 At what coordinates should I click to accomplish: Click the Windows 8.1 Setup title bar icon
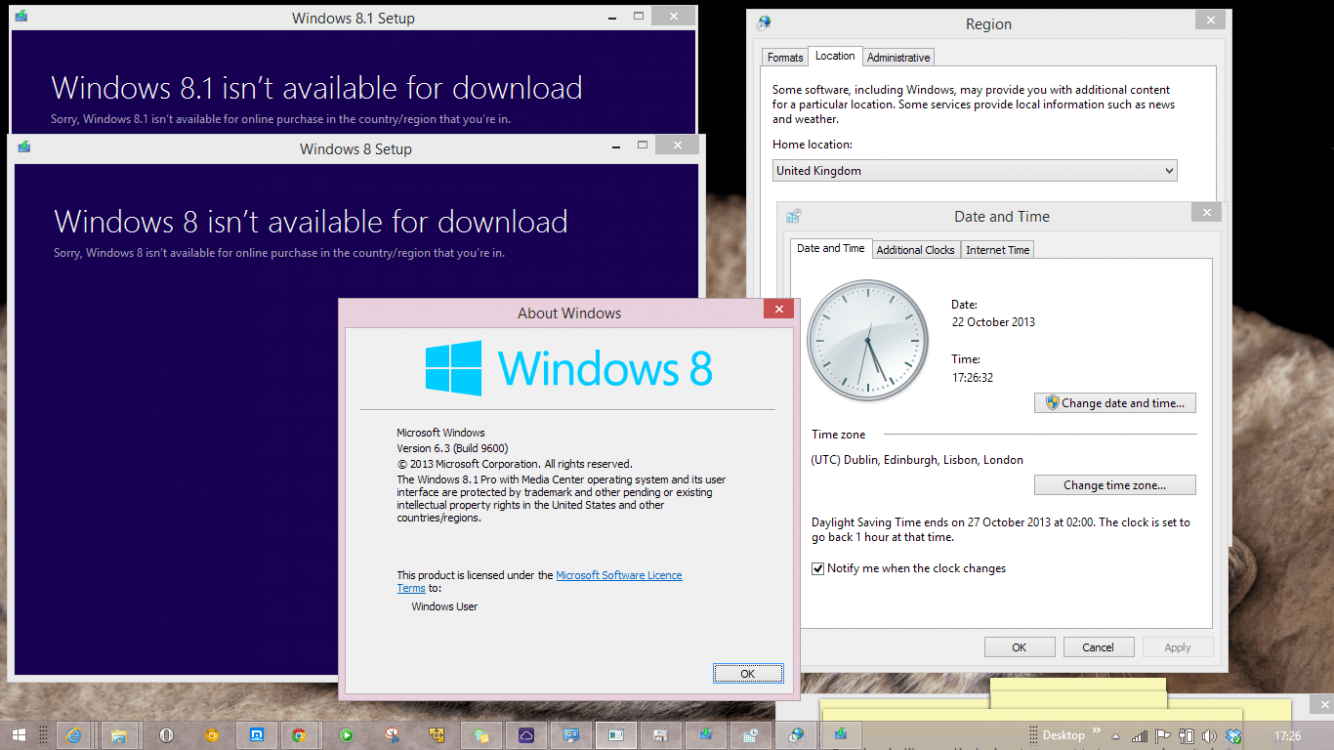click(x=22, y=17)
